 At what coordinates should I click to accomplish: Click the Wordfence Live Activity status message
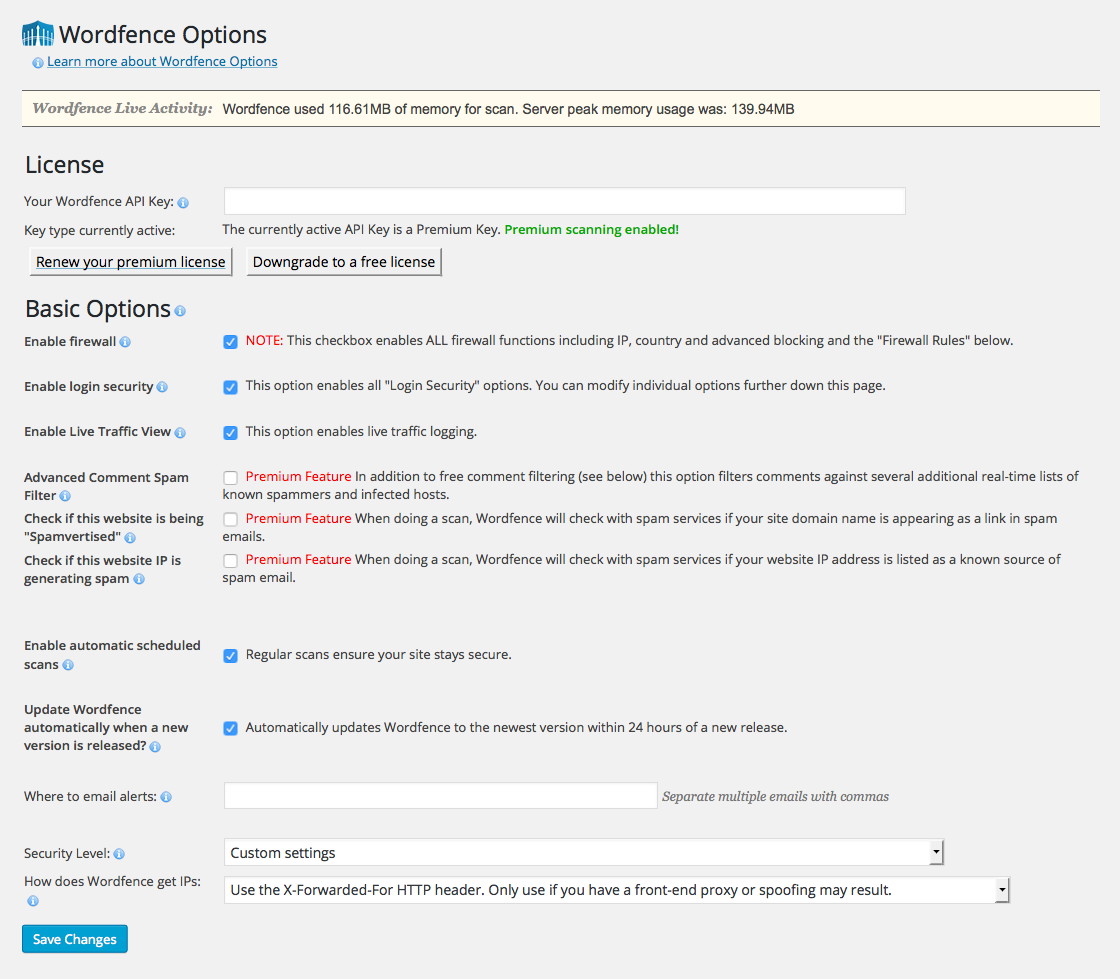click(x=509, y=109)
